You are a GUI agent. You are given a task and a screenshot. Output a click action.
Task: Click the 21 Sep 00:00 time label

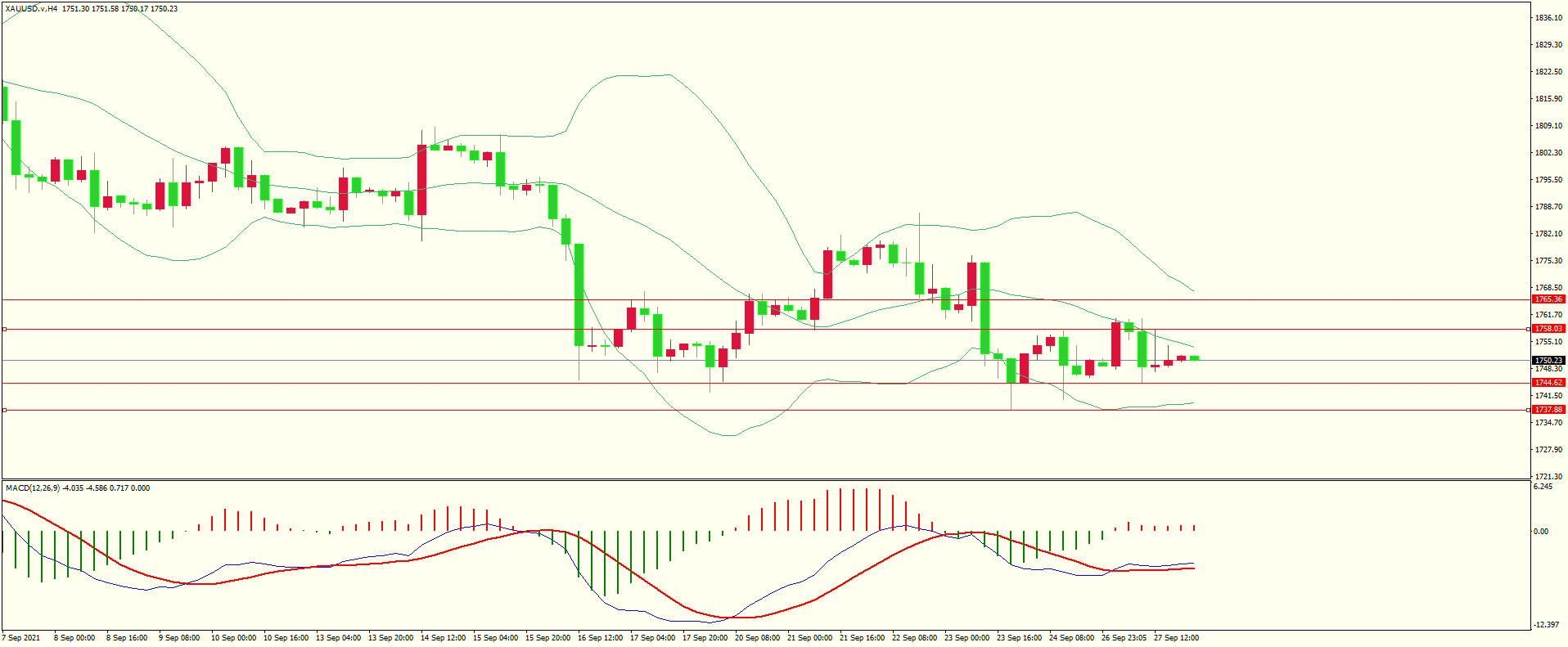click(x=809, y=638)
